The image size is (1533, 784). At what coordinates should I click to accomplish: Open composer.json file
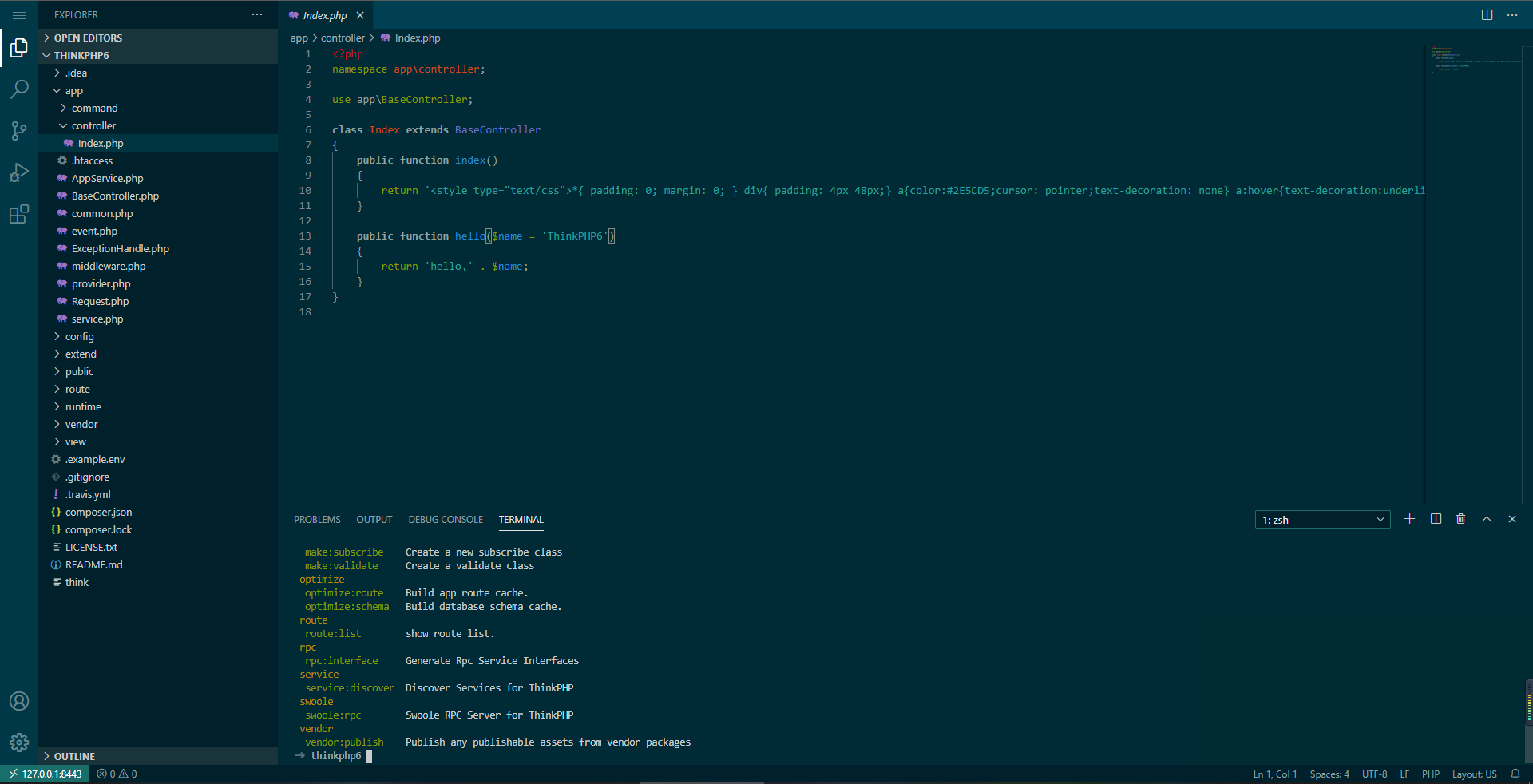pyautogui.click(x=158, y=512)
